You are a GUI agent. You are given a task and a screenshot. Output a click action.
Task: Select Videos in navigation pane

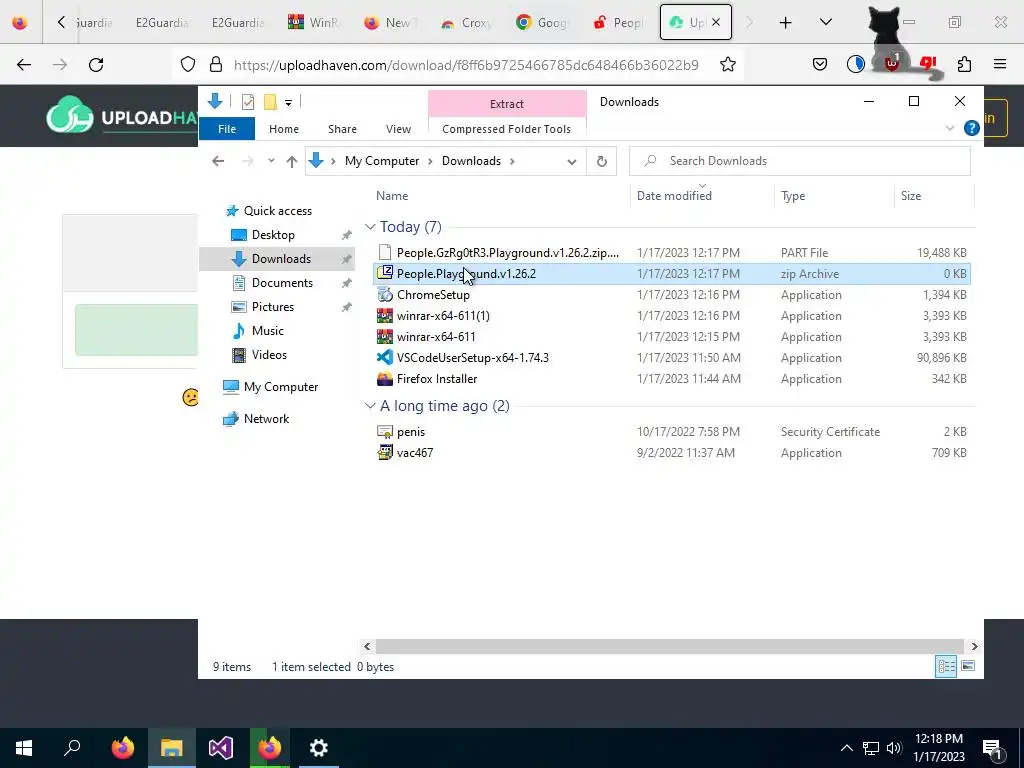coord(269,355)
